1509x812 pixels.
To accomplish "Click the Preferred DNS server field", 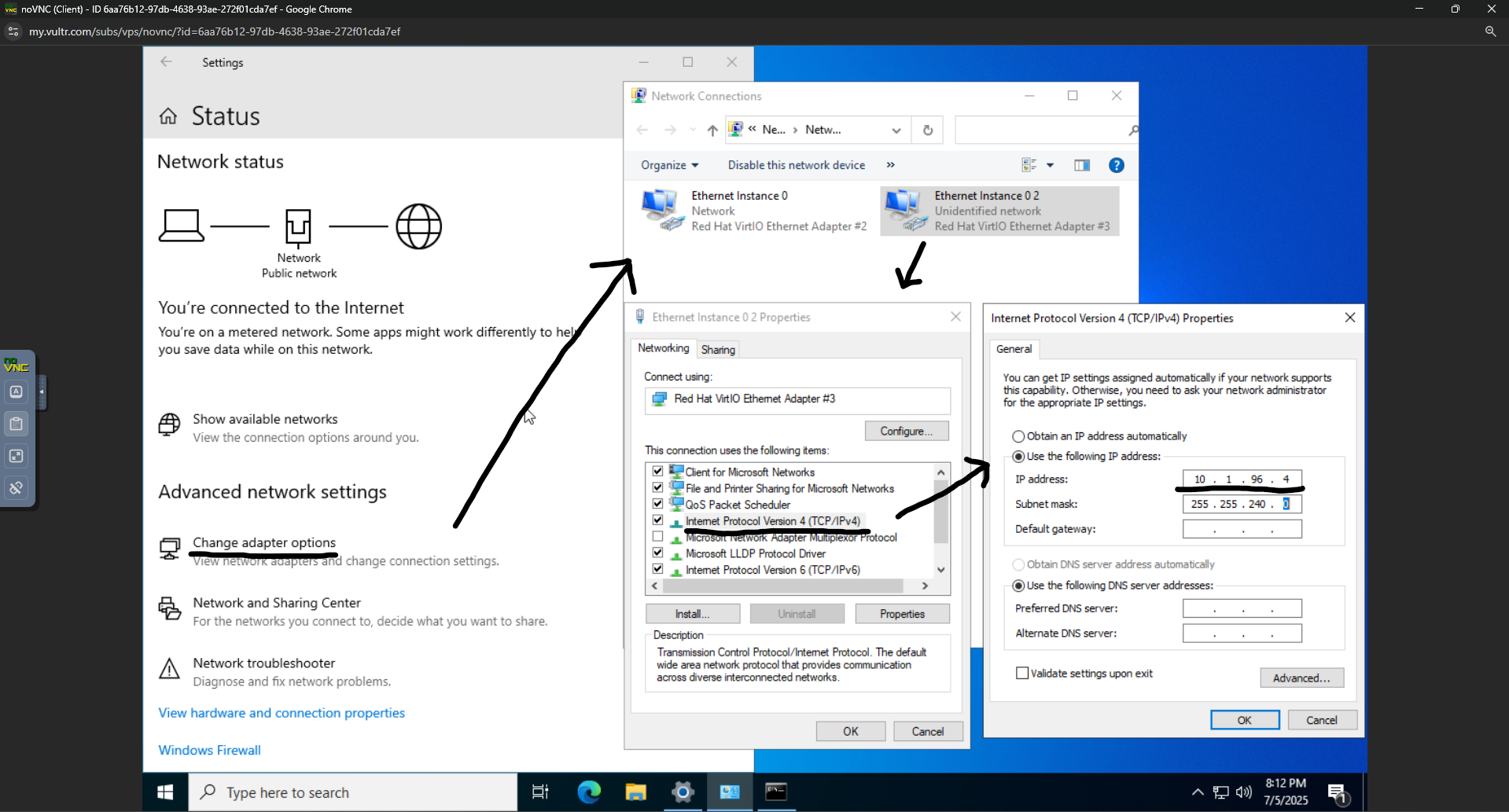I will pyautogui.click(x=1242, y=608).
